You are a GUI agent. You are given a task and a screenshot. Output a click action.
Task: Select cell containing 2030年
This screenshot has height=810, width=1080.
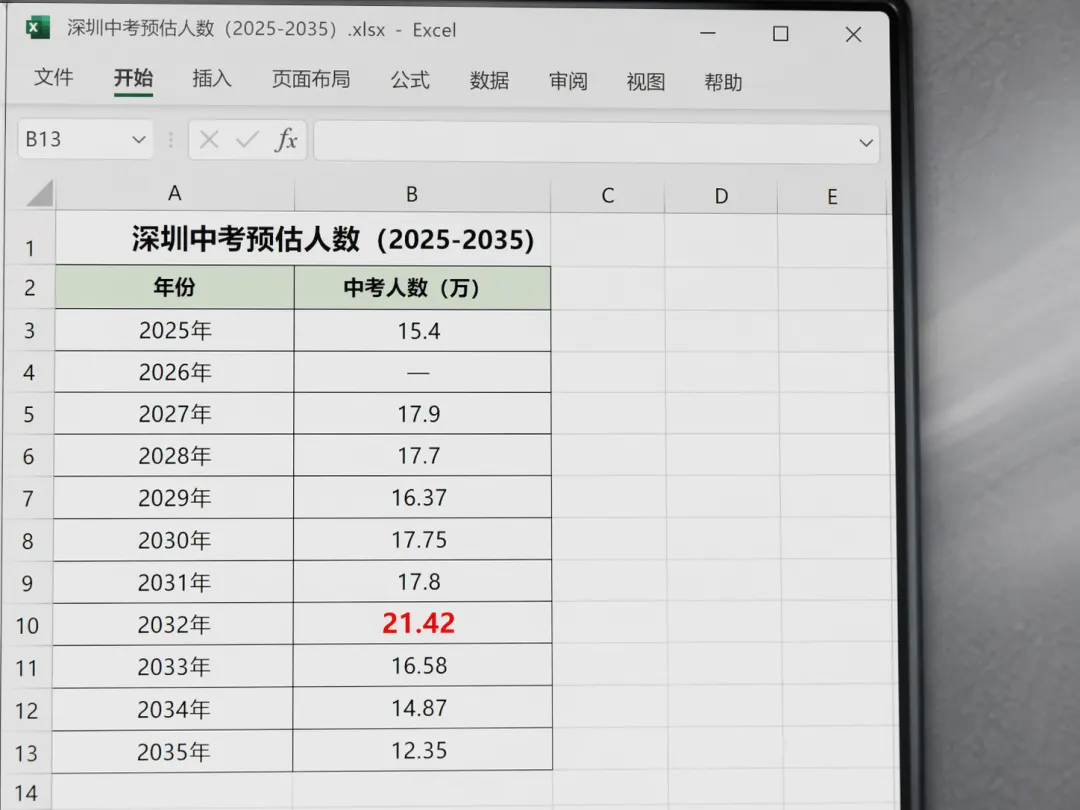[174, 540]
